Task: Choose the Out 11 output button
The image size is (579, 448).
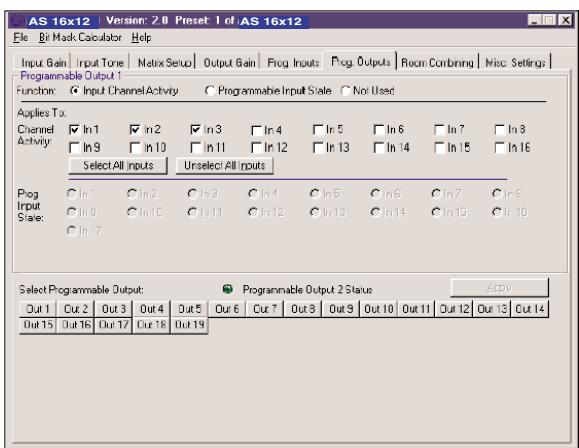Action: point(417,309)
